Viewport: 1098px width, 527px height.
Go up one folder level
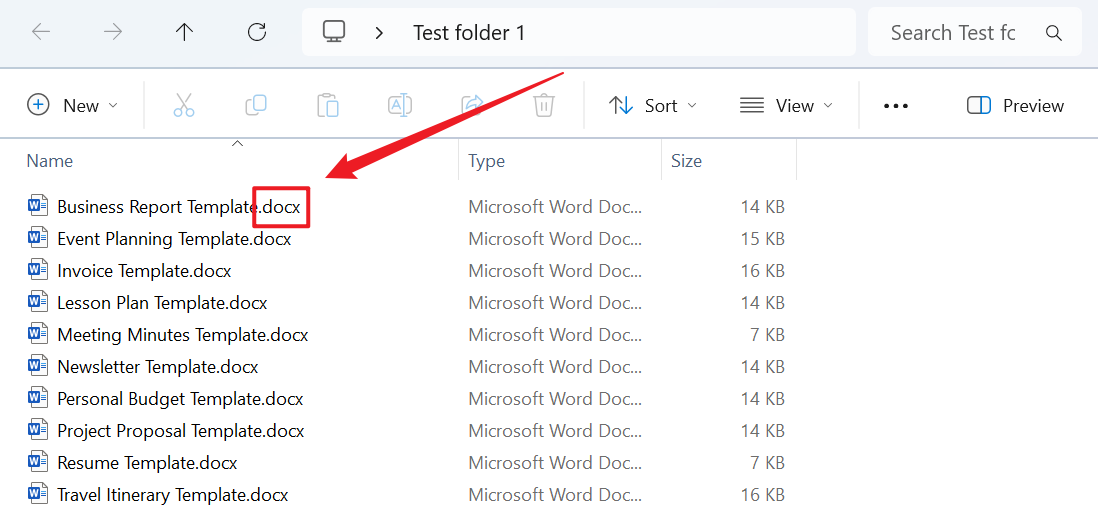(184, 32)
